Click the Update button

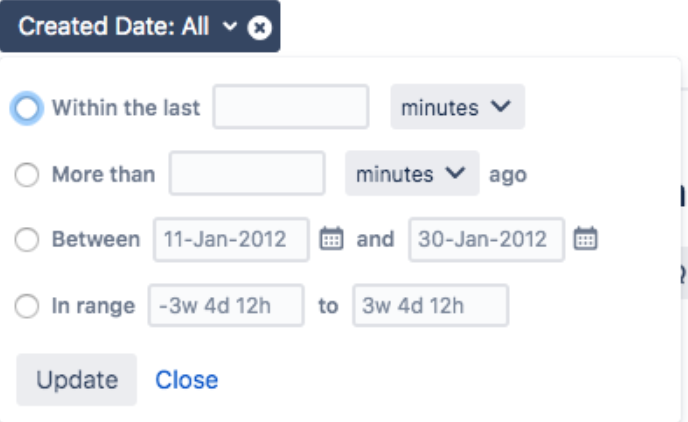77,379
